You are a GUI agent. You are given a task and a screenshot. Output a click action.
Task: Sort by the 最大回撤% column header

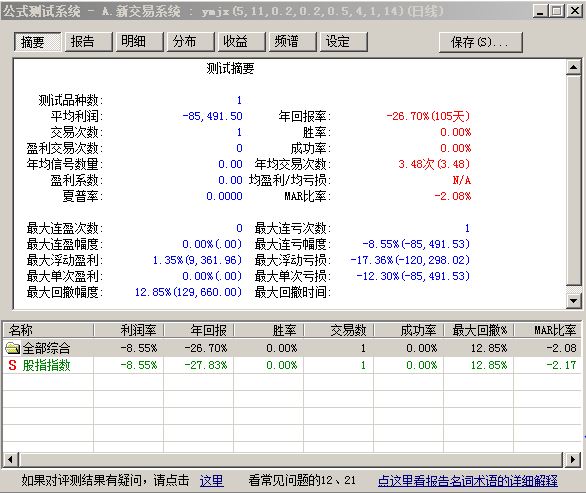coord(479,330)
